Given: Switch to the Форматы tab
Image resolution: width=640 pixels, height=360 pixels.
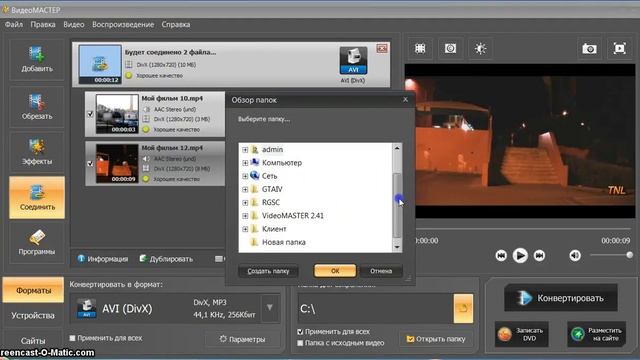Looking at the screenshot, I should [x=33, y=290].
